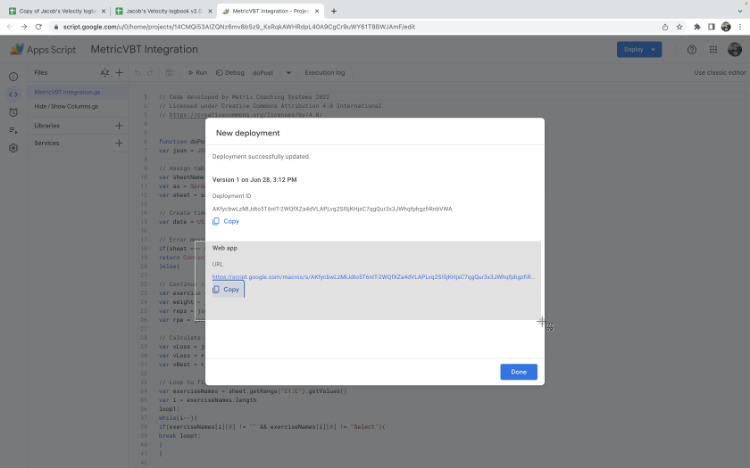Click code line with exerciseNames = sheet.getRange
Image resolution: width=750 pixels, height=468 pixels.
coord(253,391)
